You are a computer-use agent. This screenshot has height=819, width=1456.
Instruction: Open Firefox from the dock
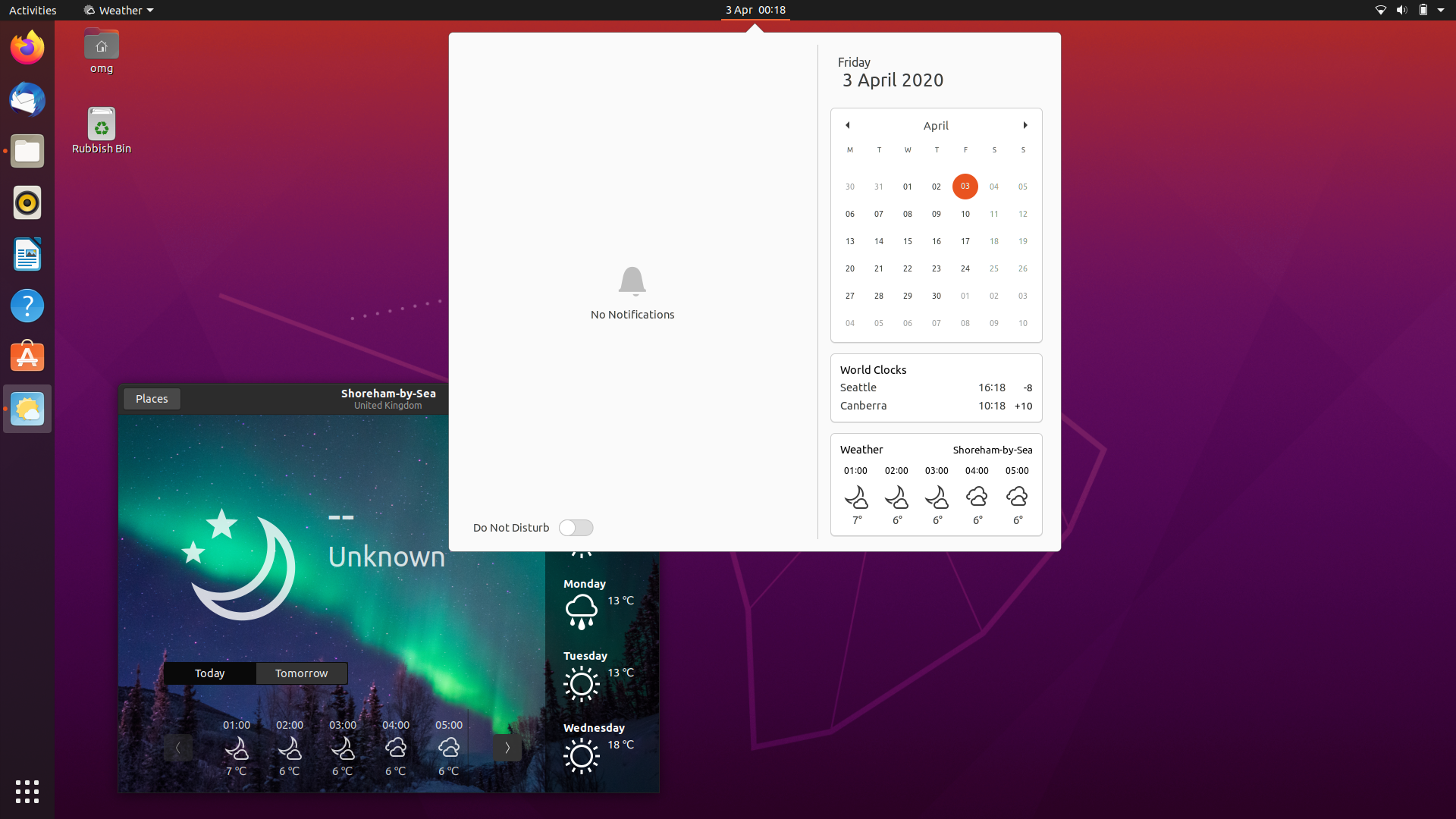click(x=27, y=47)
